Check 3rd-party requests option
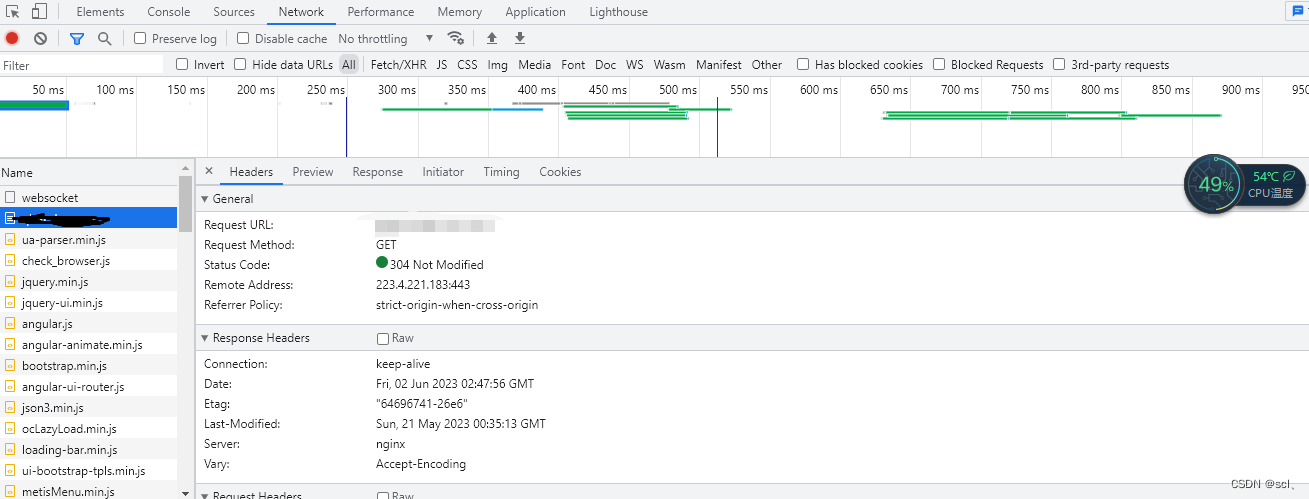This screenshot has width=1309, height=499. [1059, 64]
